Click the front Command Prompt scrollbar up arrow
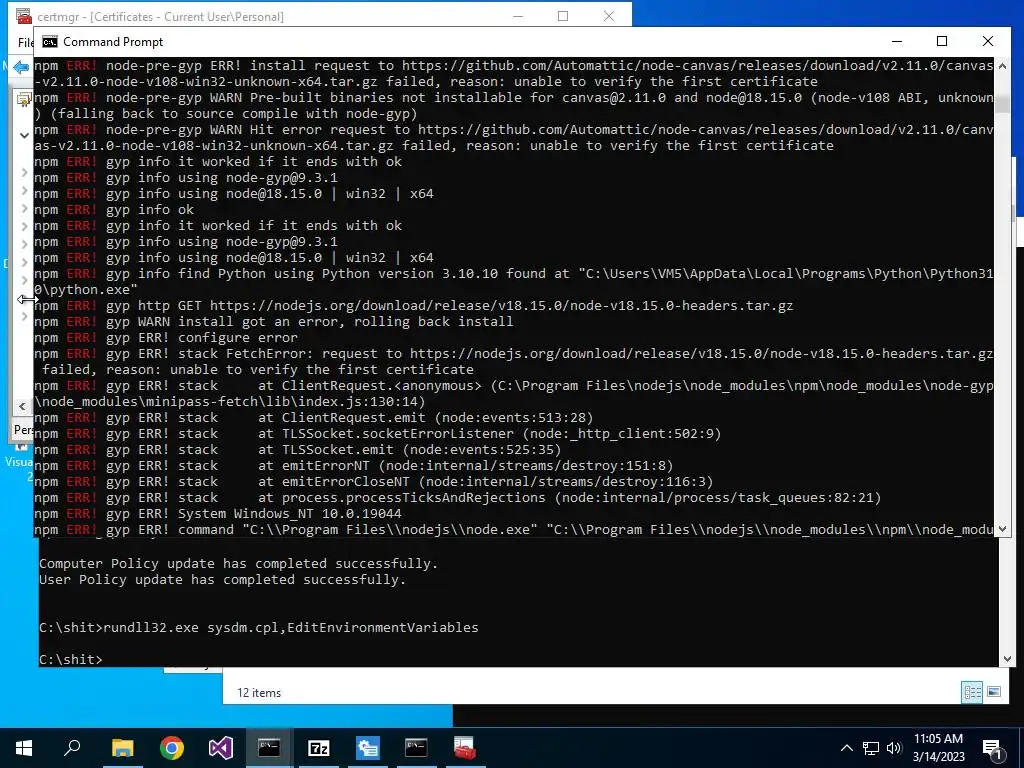 1002,65
